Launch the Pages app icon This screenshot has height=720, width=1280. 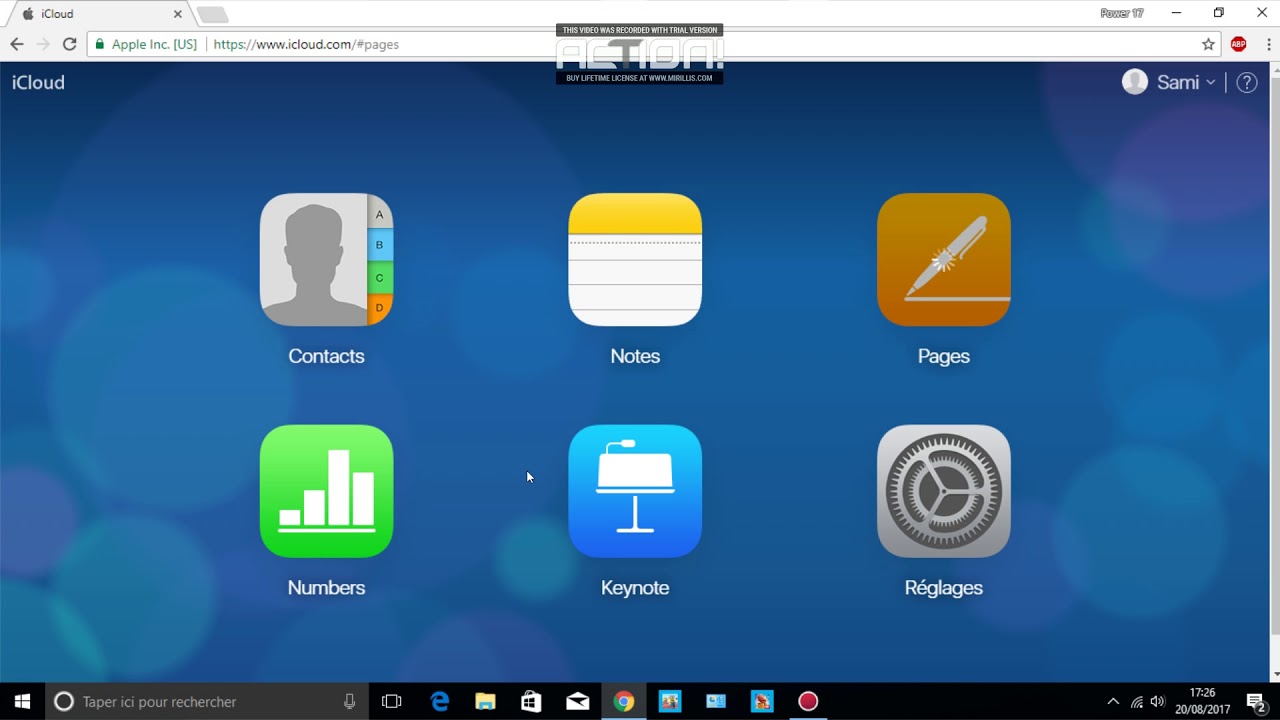(944, 260)
